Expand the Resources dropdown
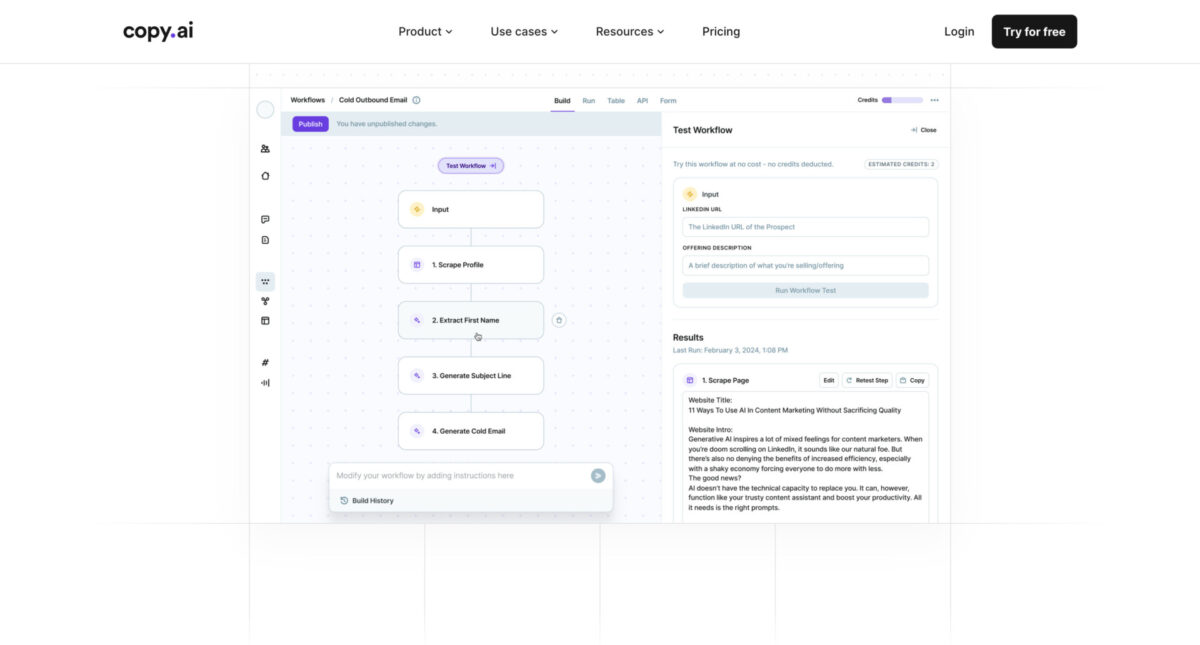Viewport: 1200px width, 645px height. 629,31
